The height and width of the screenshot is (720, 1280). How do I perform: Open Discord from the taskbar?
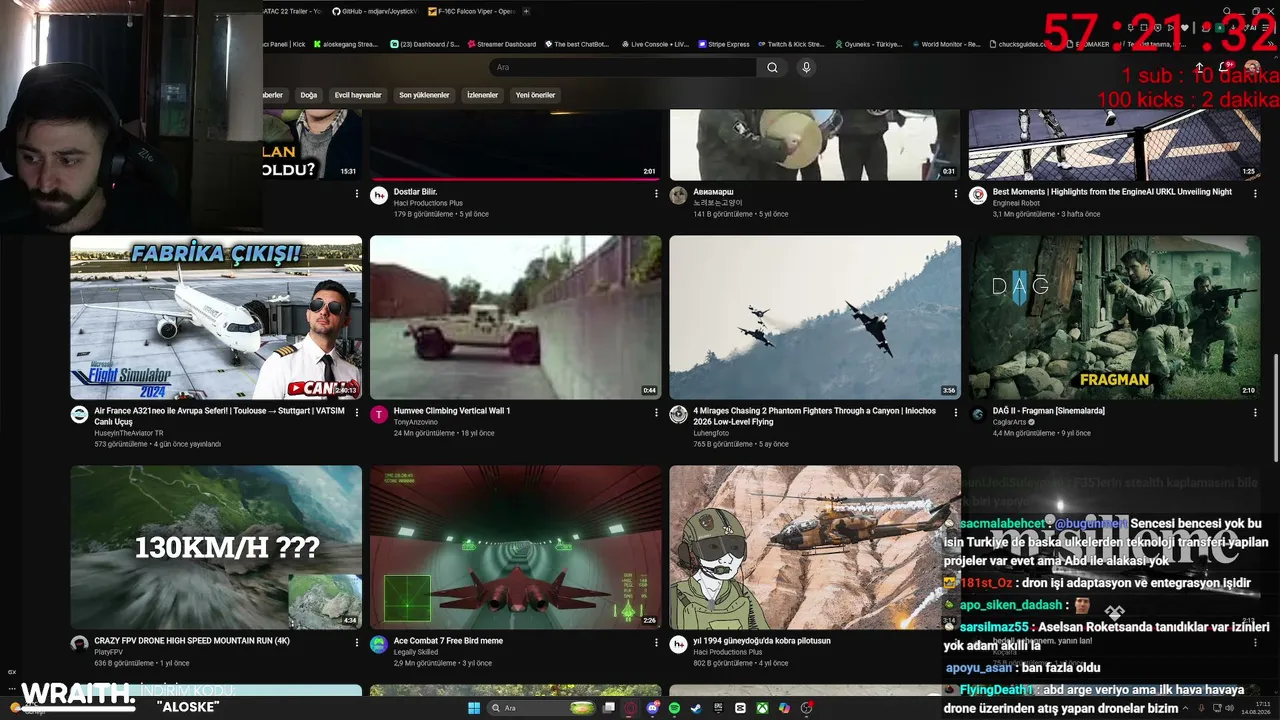(653, 708)
